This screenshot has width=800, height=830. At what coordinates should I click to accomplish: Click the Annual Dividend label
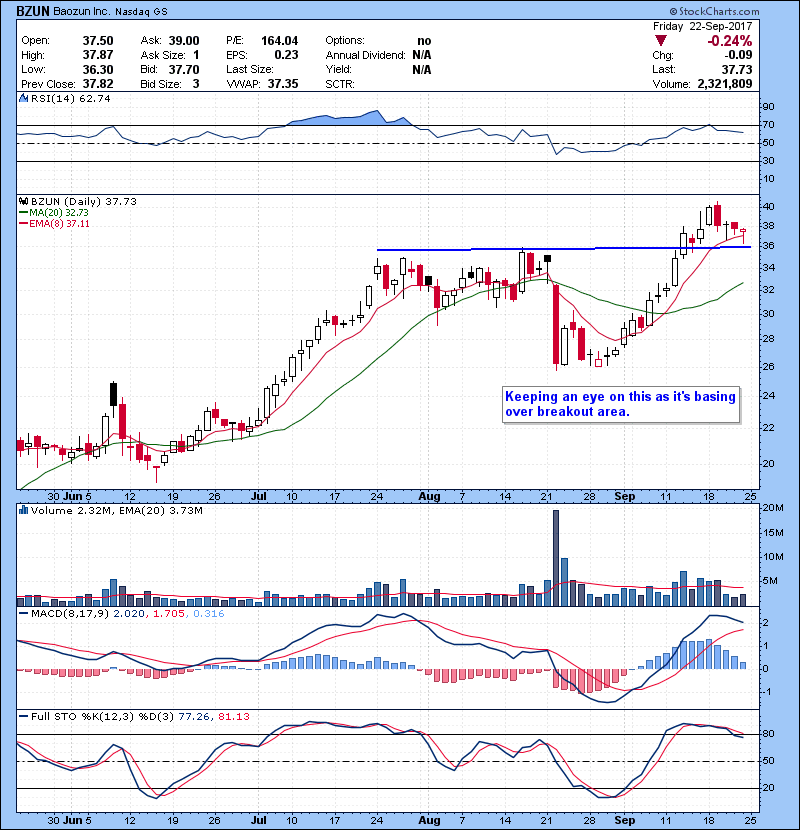tap(365, 55)
